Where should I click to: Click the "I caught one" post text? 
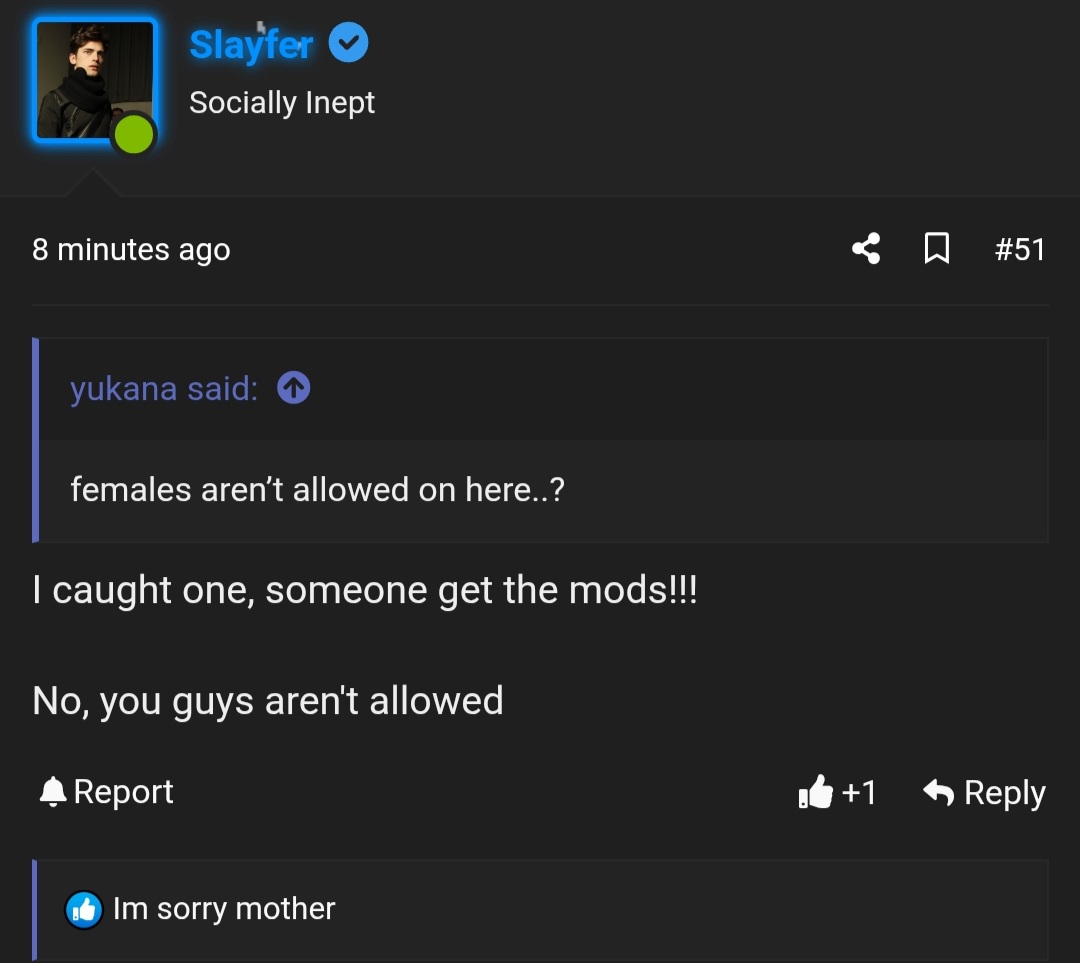[364, 590]
